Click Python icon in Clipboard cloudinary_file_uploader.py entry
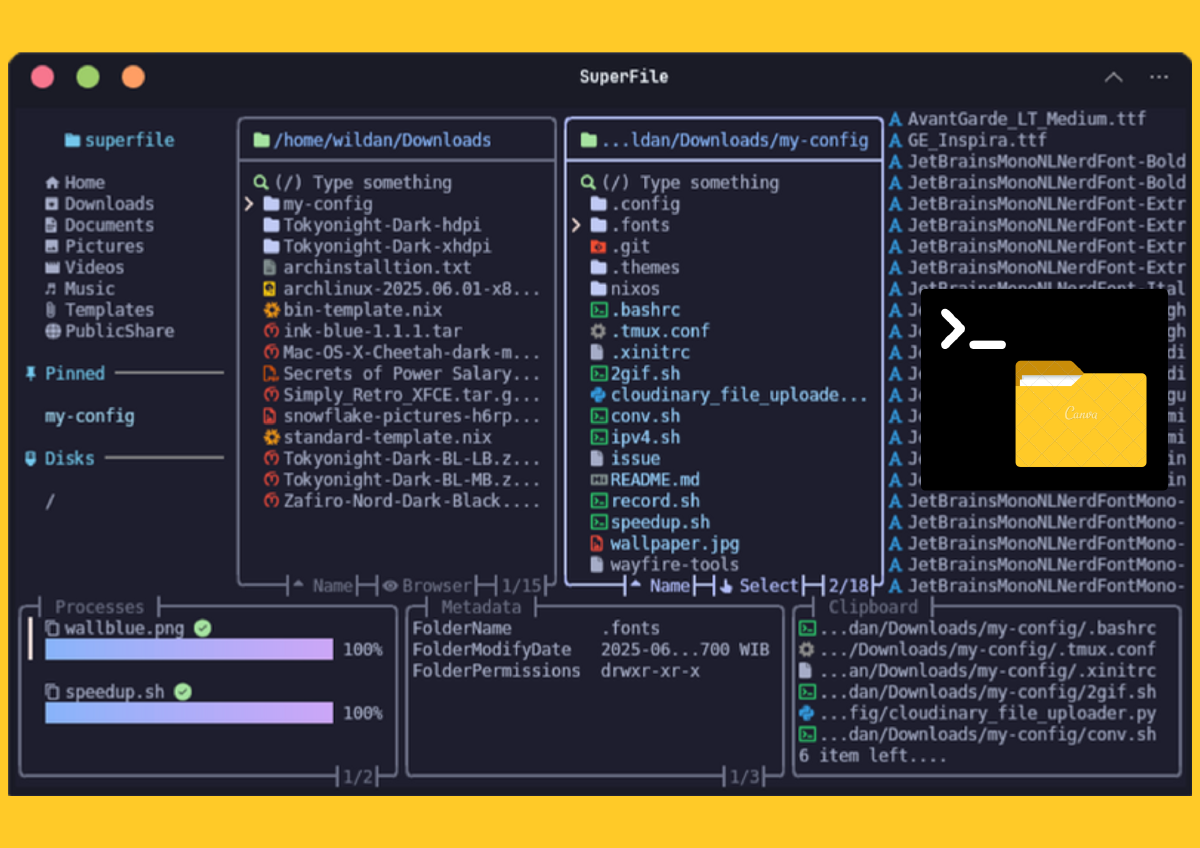The width and height of the screenshot is (1200, 848). coord(807,713)
